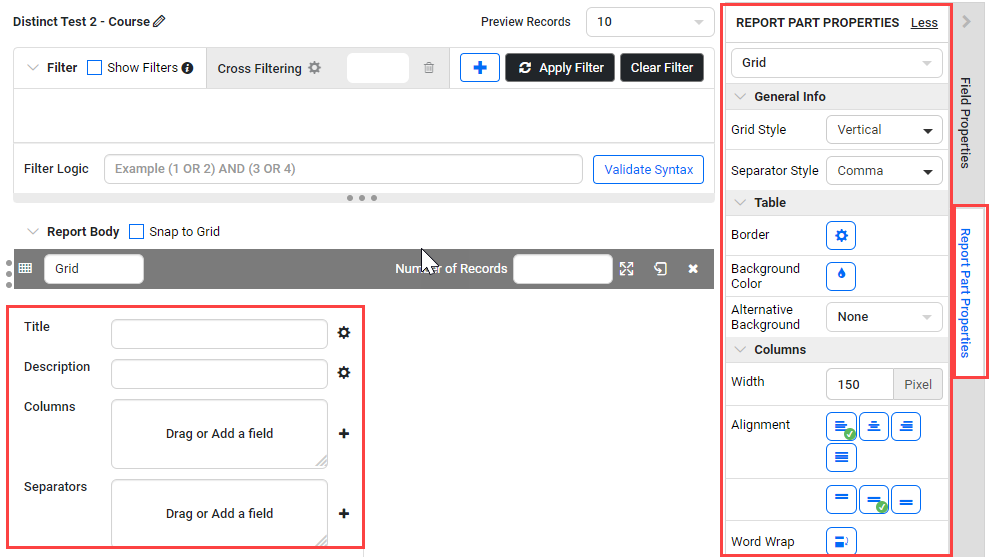Screen dimensions: 997x557
Task: Click filter panel resize dots handle
Action: (x=362, y=198)
